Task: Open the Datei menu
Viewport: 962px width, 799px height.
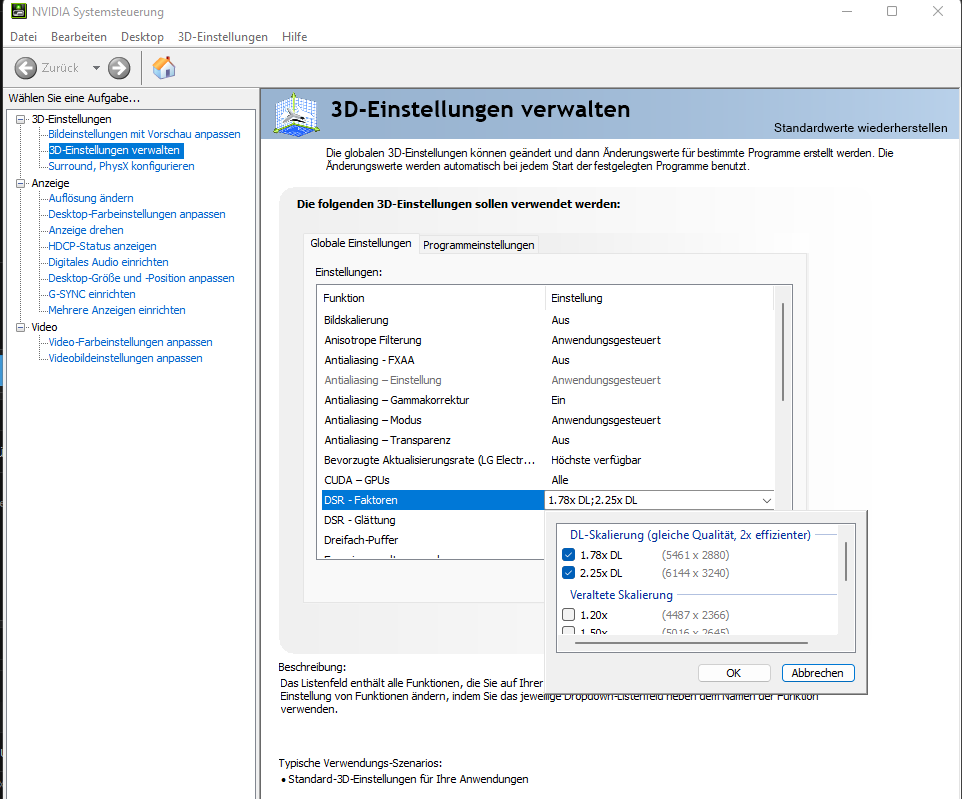Action: click(x=23, y=37)
